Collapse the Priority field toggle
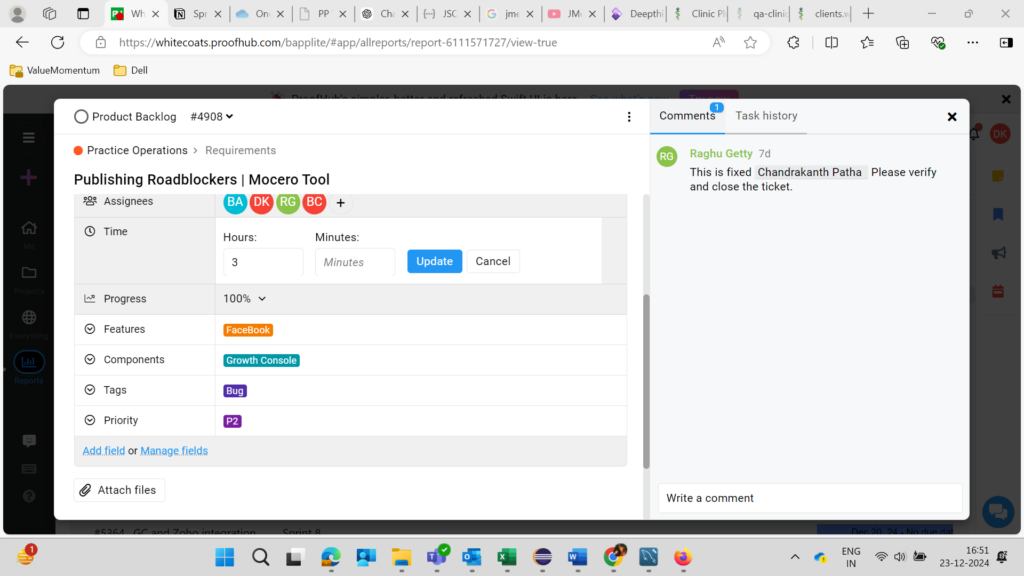This screenshot has height=576, width=1024. click(90, 421)
